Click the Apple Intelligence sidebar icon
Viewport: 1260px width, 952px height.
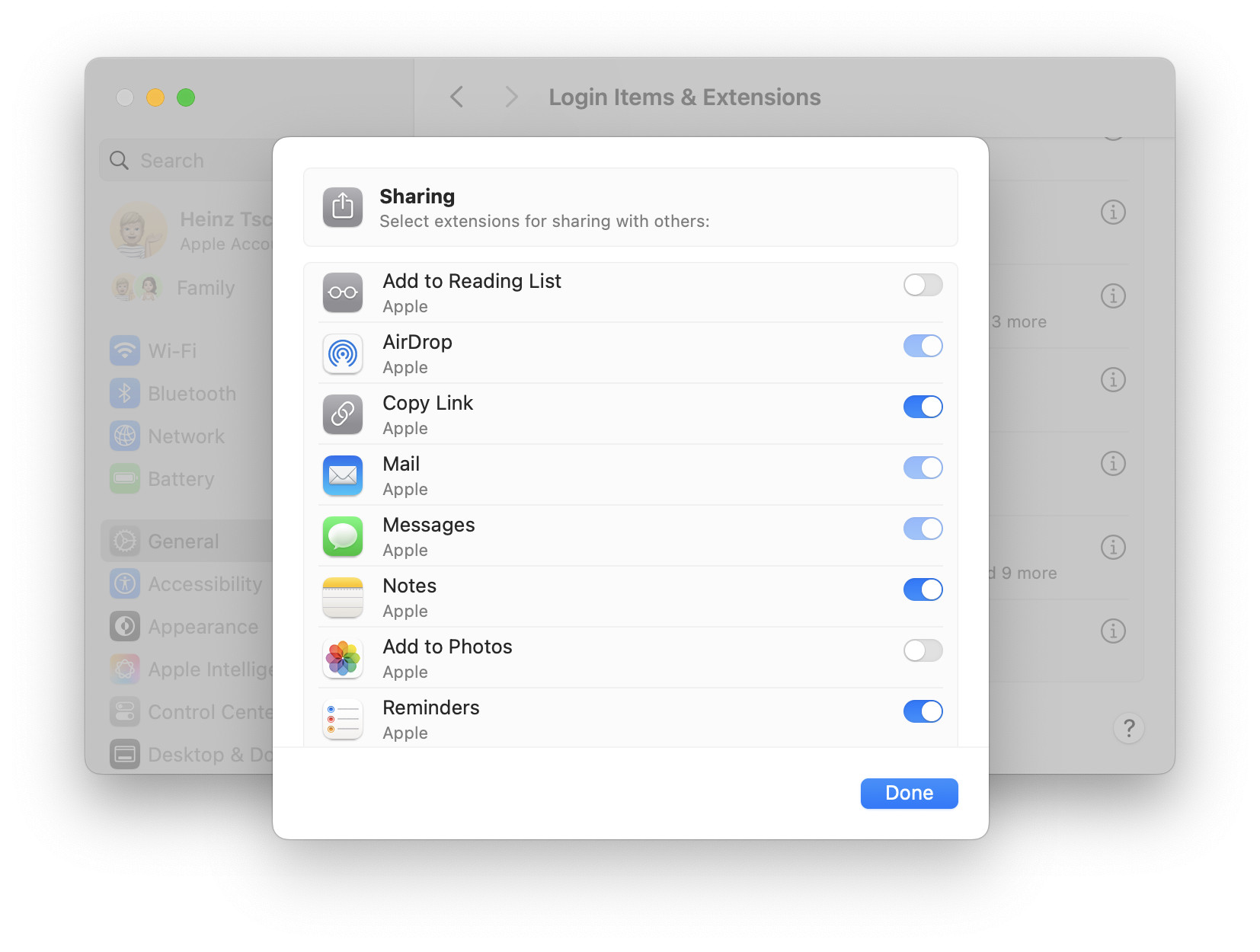coord(125,669)
